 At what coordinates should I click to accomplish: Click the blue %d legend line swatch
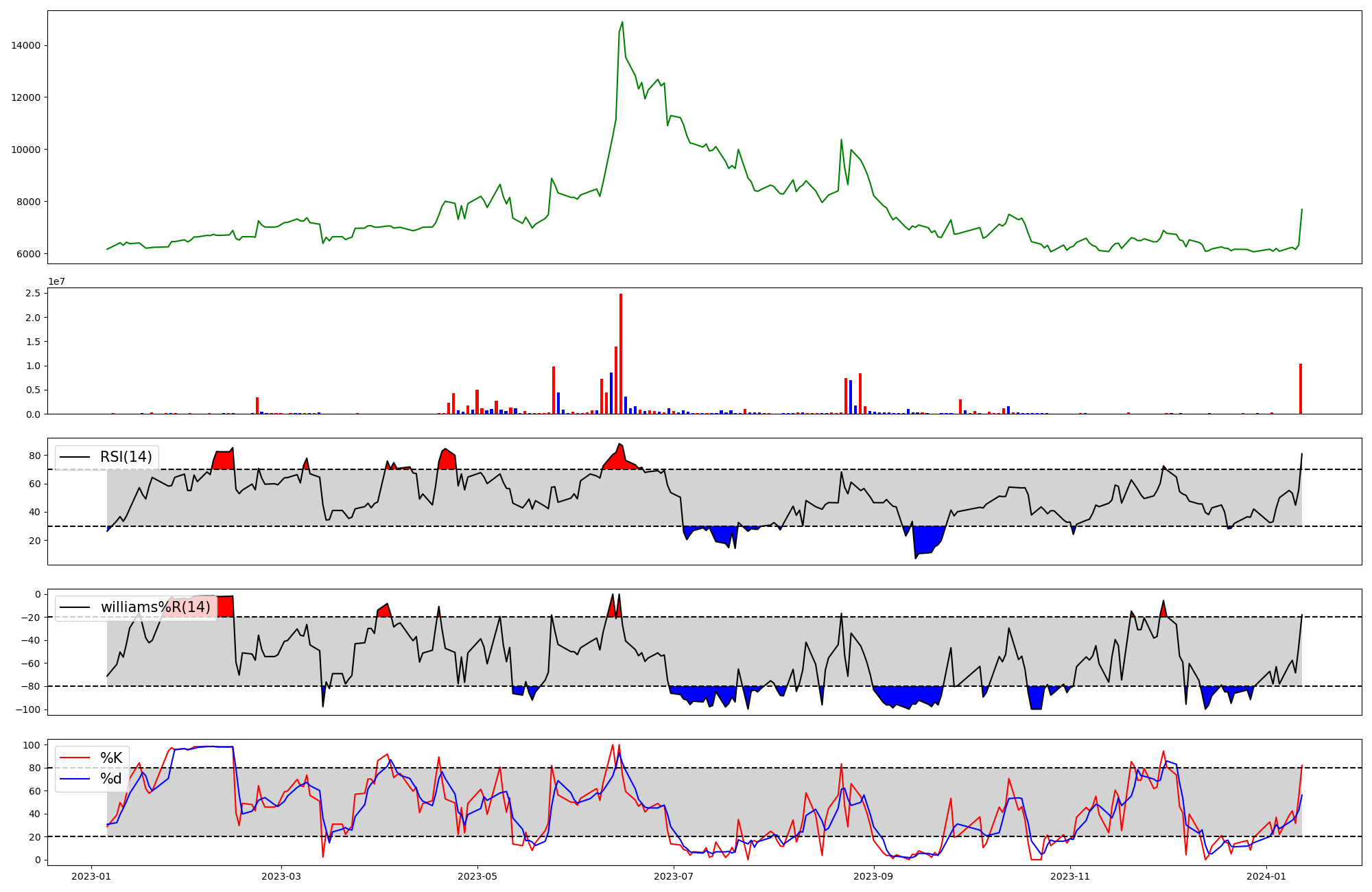tap(75, 779)
